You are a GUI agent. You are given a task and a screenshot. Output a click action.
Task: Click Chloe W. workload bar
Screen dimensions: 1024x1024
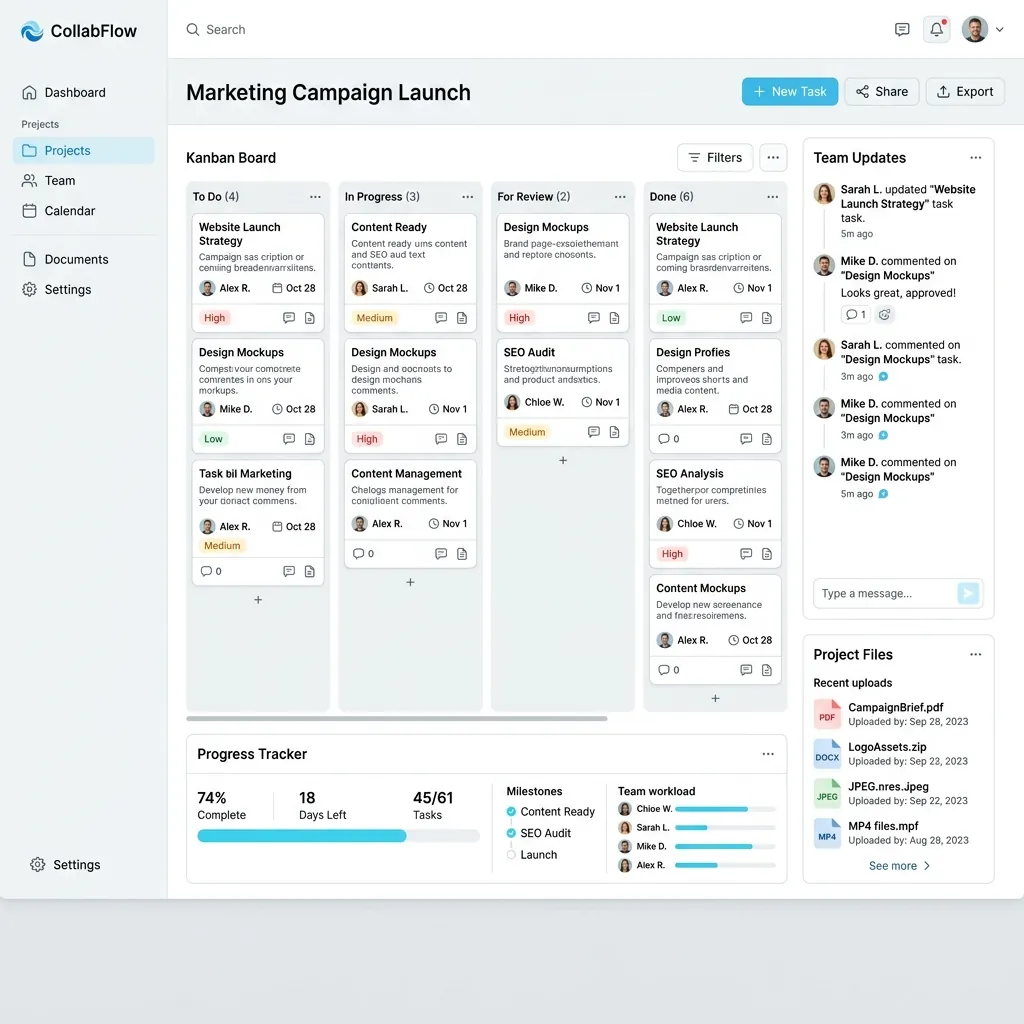[726, 809]
